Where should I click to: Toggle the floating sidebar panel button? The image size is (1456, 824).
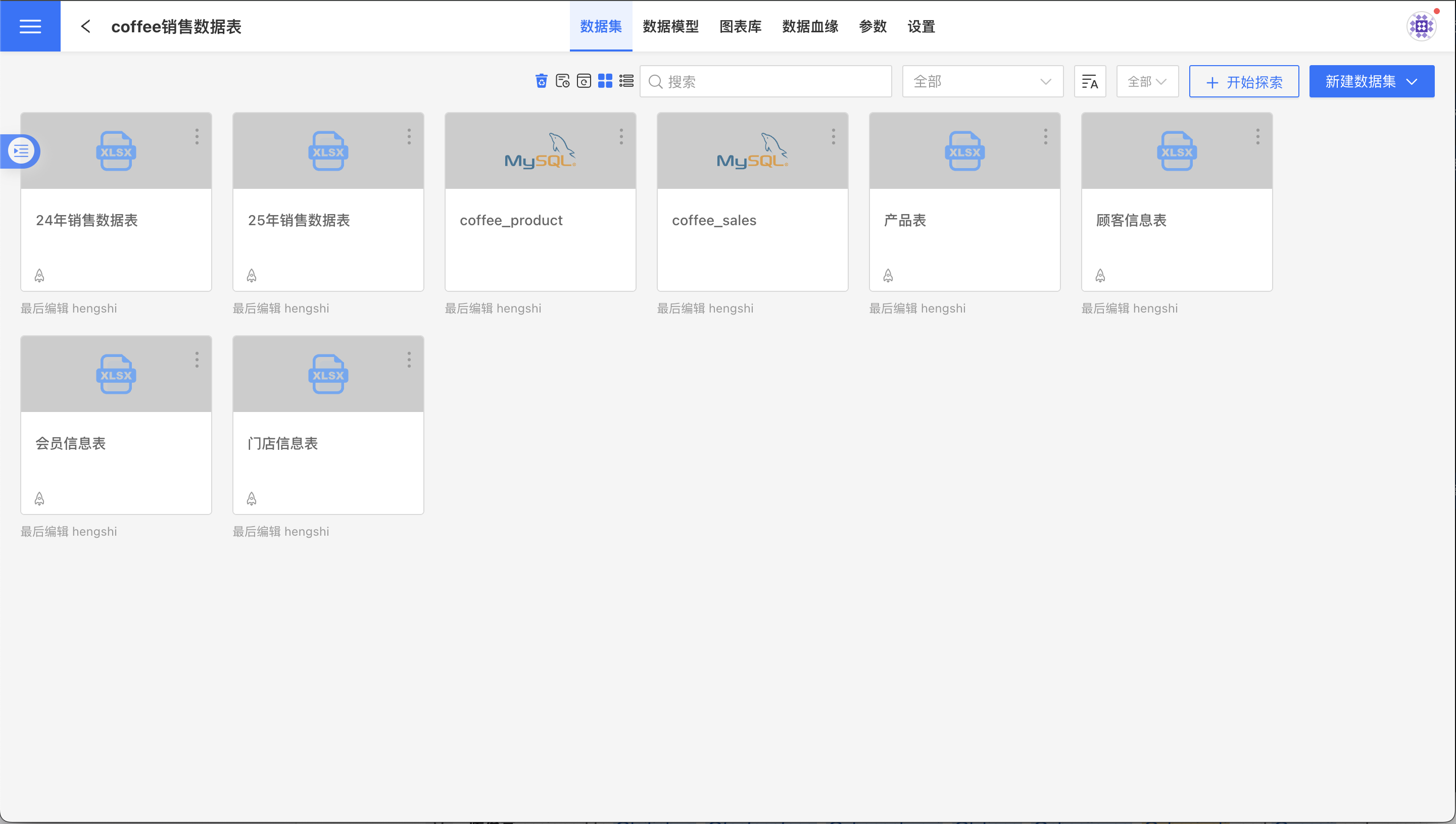tap(21, 151)
